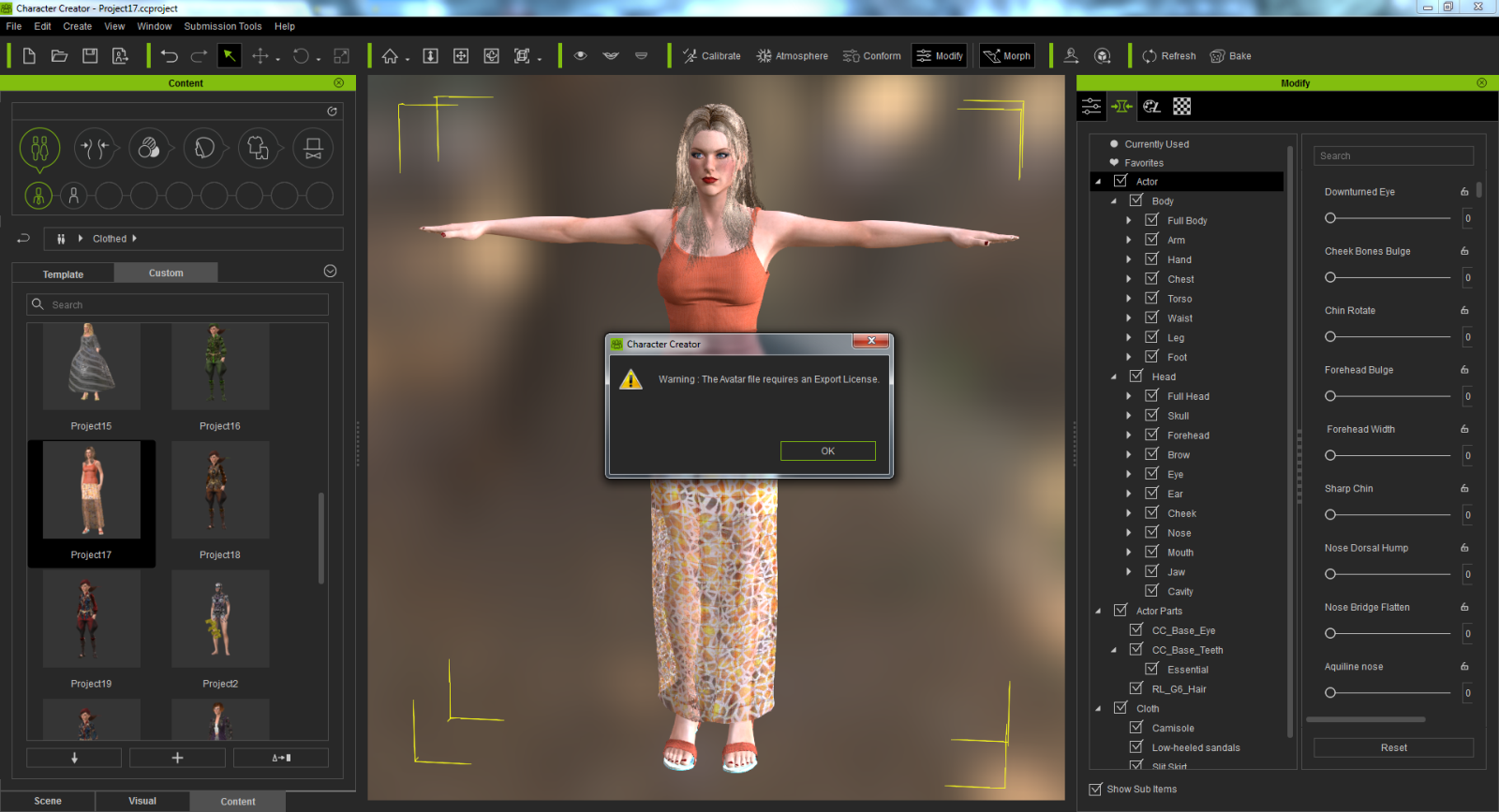Toggle the Forehead checkbox

tap(1151, 435)
